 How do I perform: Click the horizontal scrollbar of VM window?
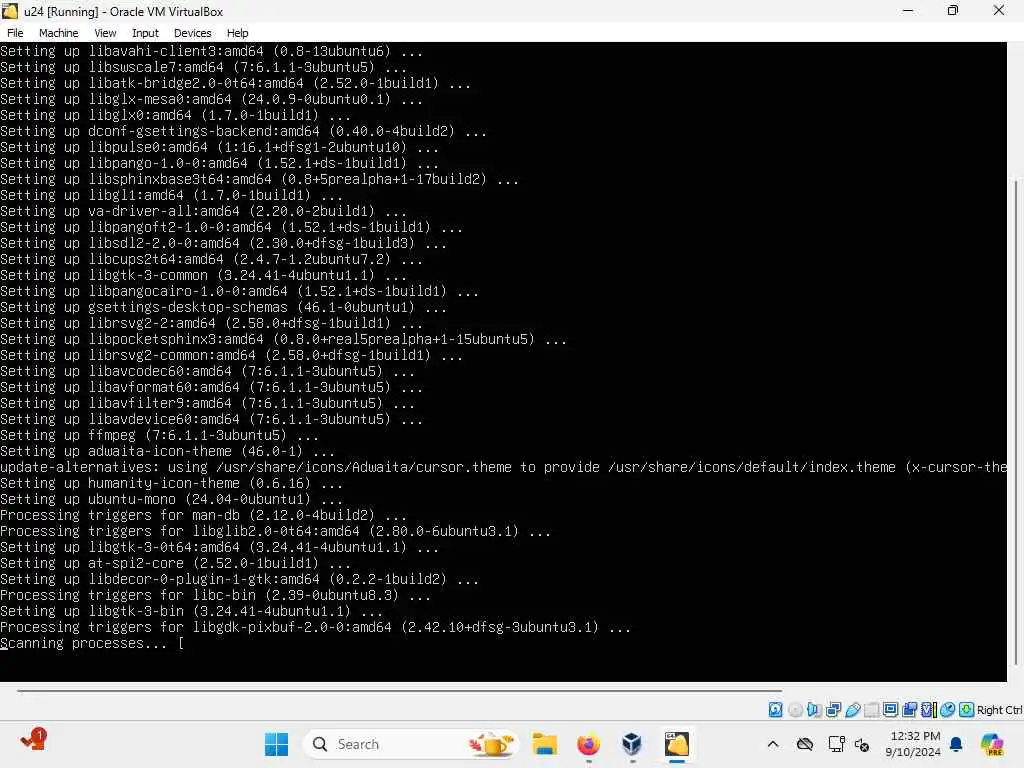[x=399, y=690]
